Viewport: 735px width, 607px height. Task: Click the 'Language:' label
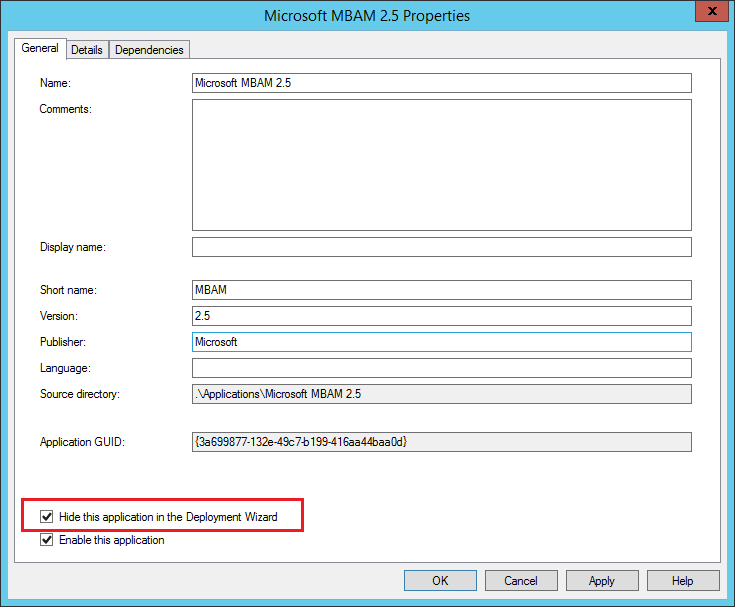coord(66,368)
